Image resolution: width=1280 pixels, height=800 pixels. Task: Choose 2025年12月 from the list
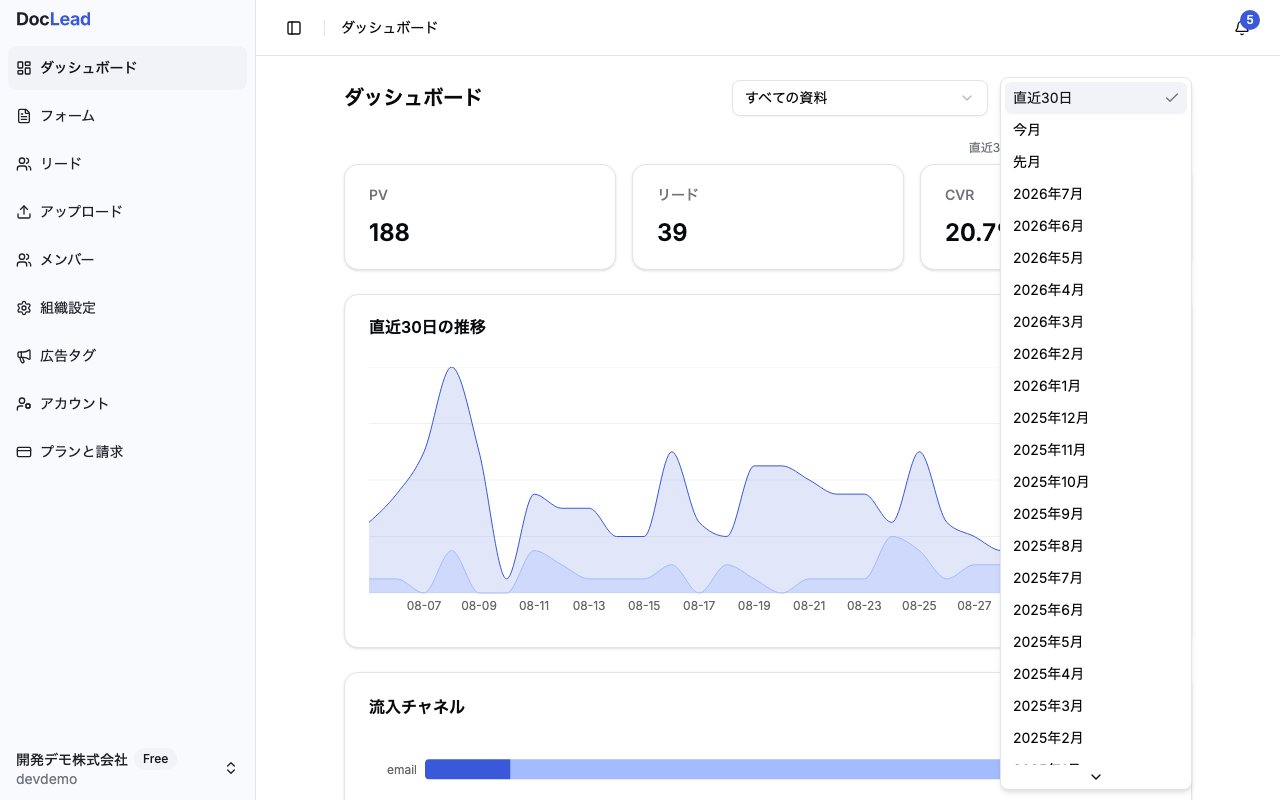point(1096,418)
